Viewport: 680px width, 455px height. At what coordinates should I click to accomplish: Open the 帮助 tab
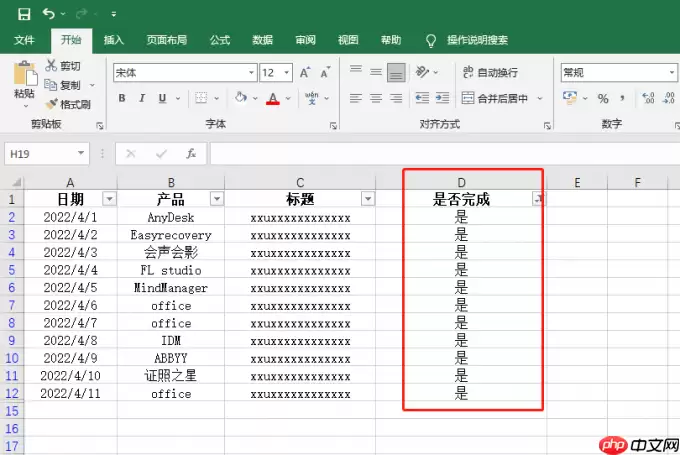coord(391,40)
